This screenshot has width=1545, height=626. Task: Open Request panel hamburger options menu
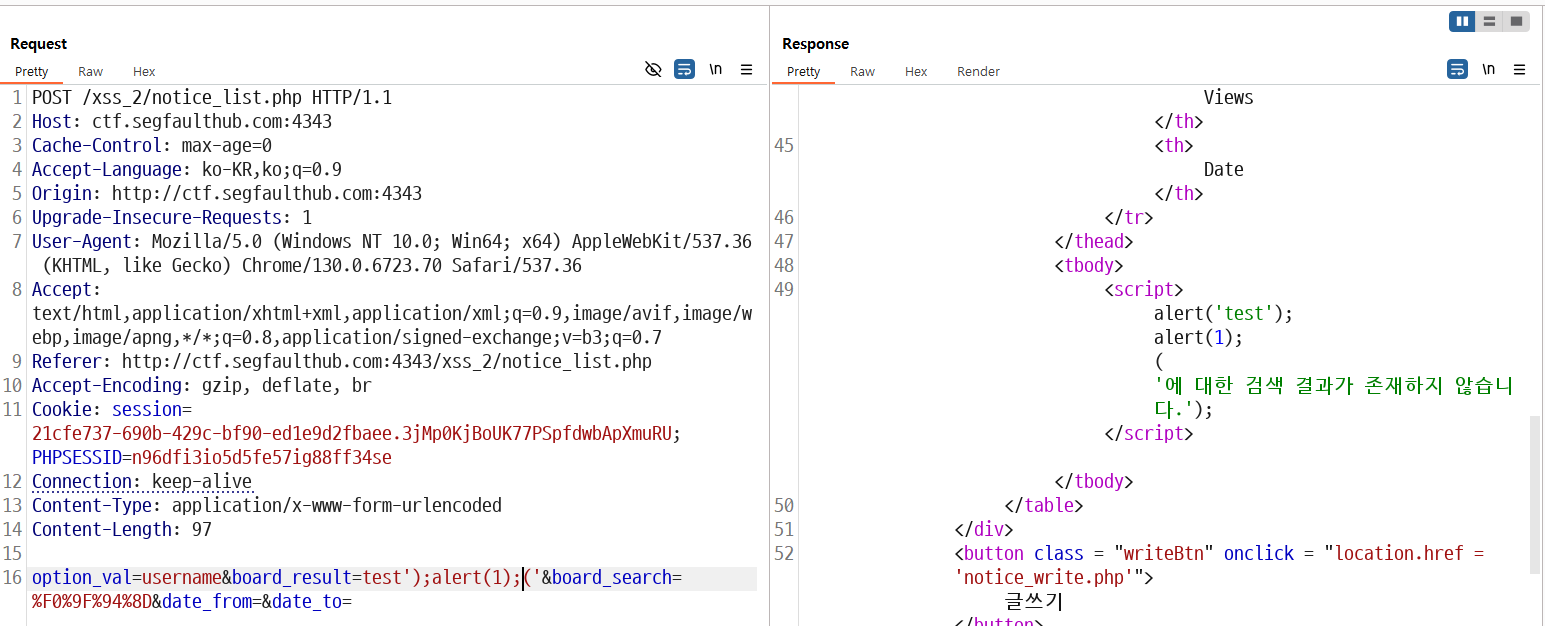[x=746, y=69]
